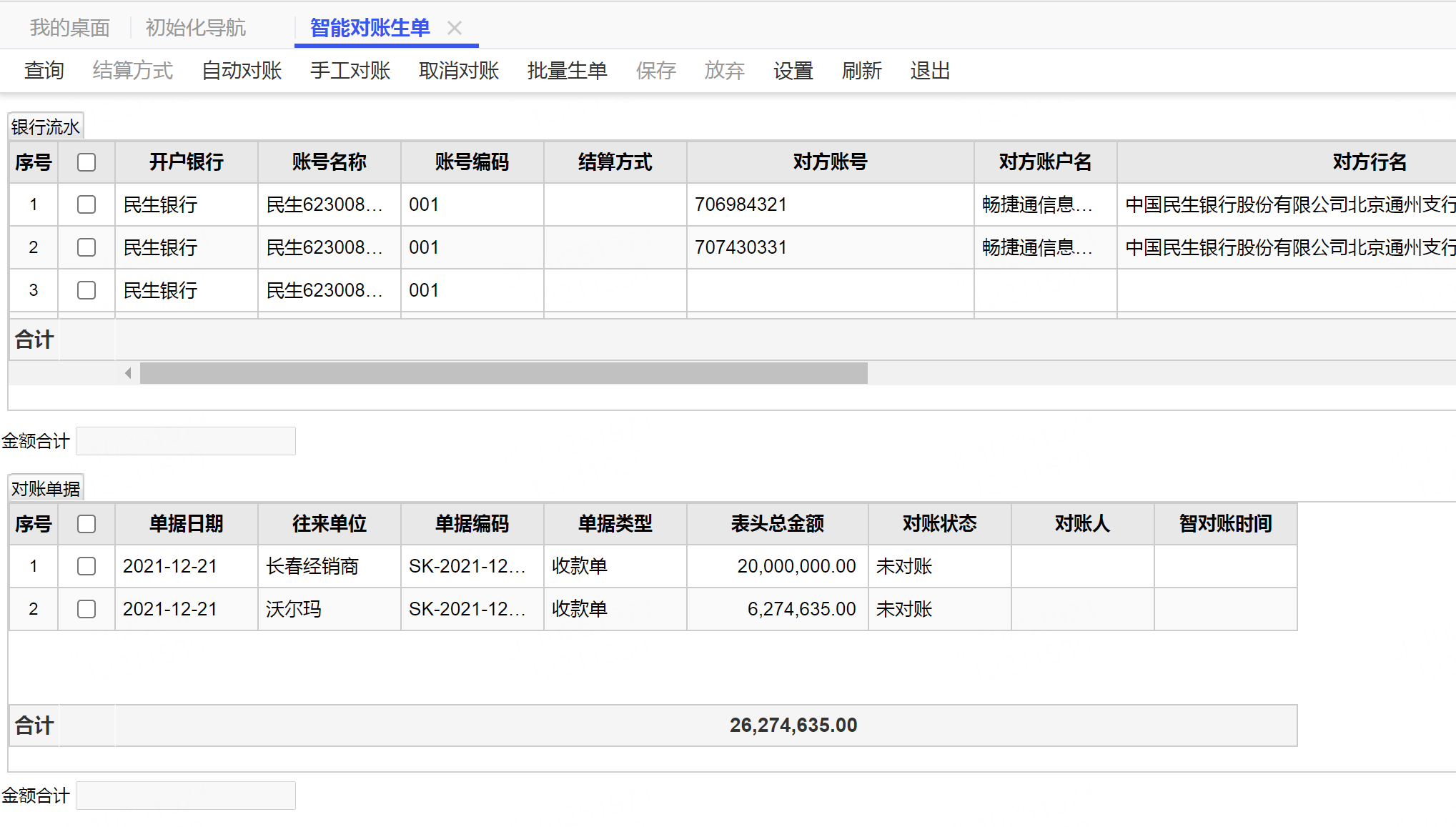Click 查询 in the toolbar
Viewport: 1456px width, 827px height.
click(44, 71)
